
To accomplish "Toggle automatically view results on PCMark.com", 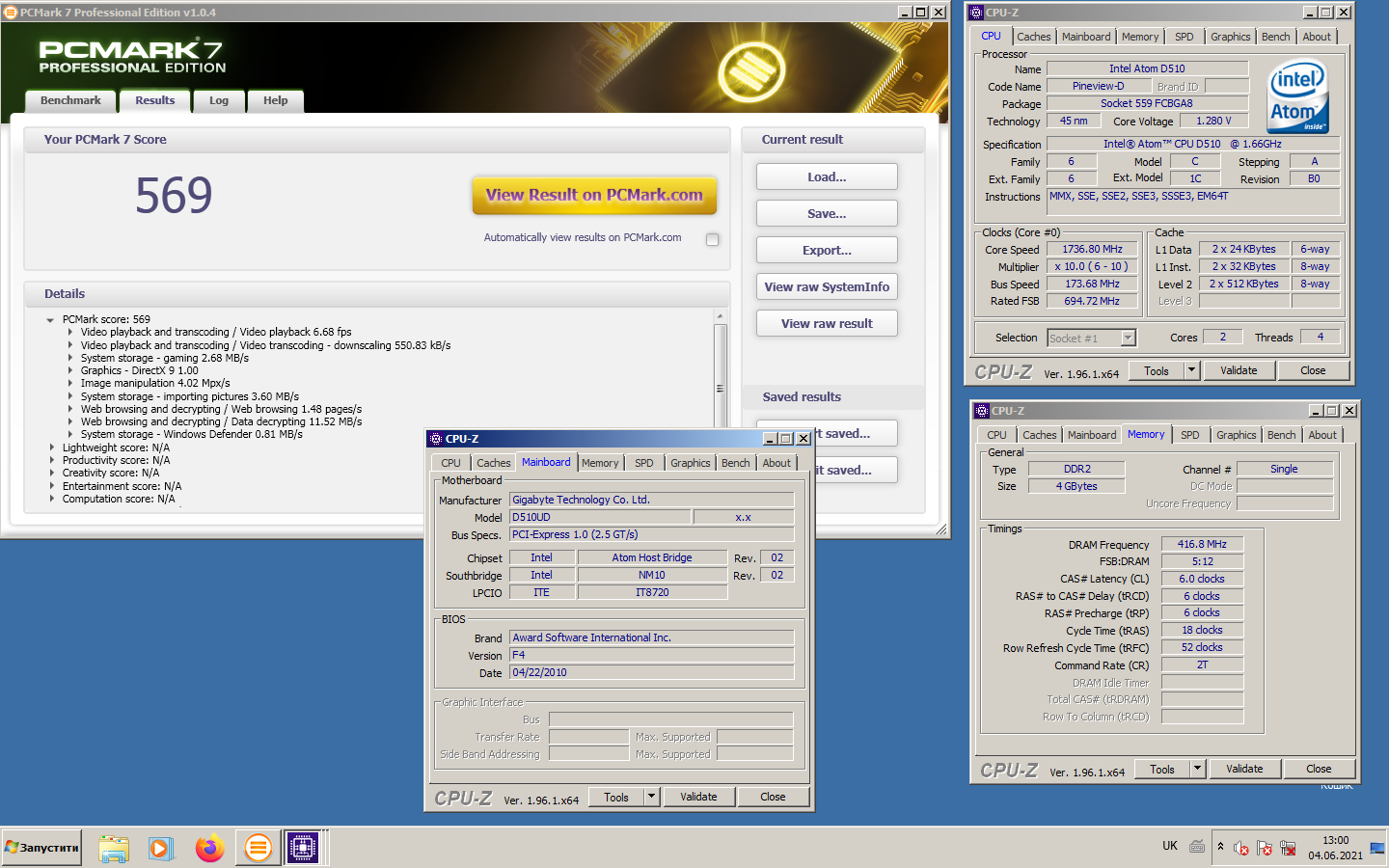I will click(x=713, y=239).
